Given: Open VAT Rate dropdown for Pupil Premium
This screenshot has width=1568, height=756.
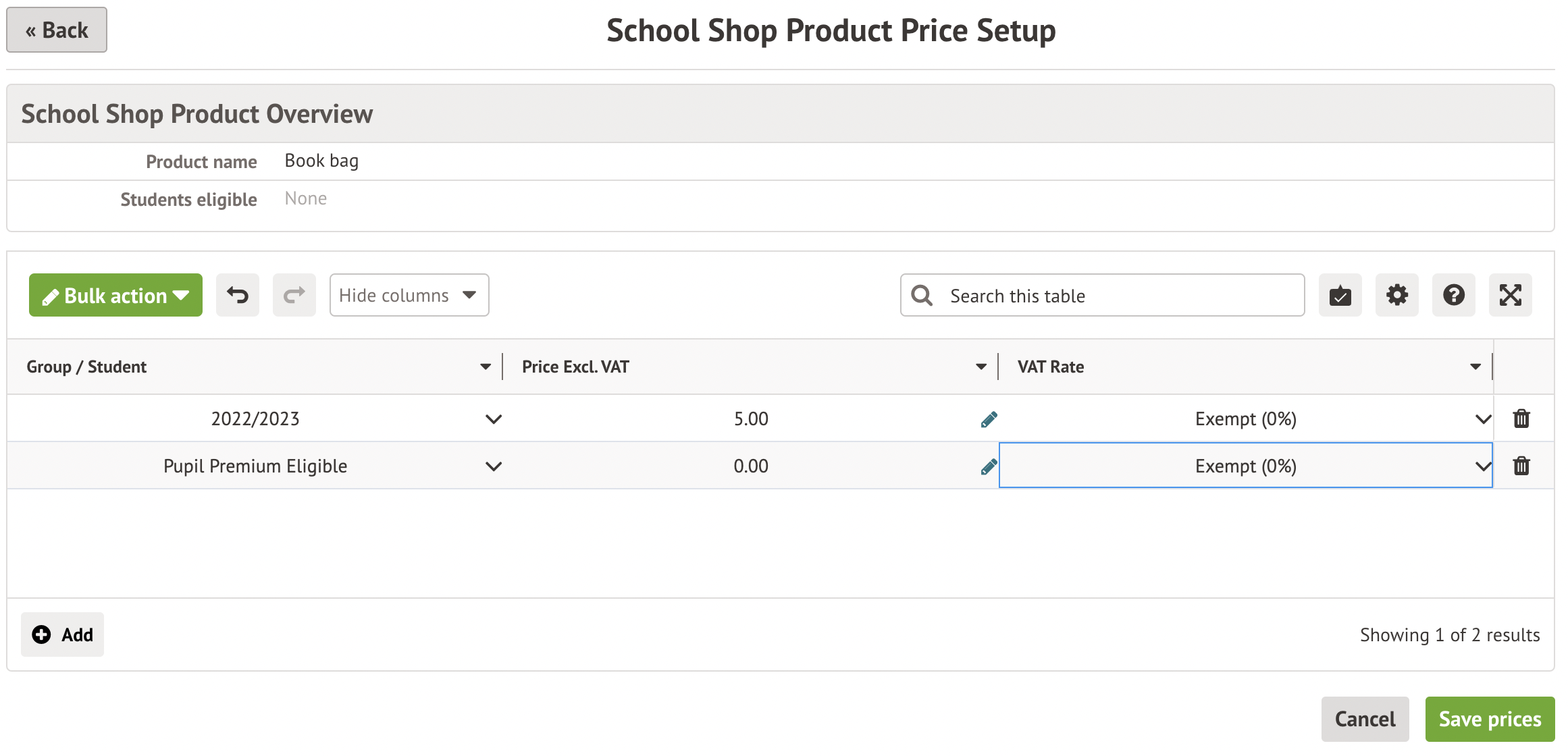Looking at the screenshot, I should click(x=1482, y=466).
